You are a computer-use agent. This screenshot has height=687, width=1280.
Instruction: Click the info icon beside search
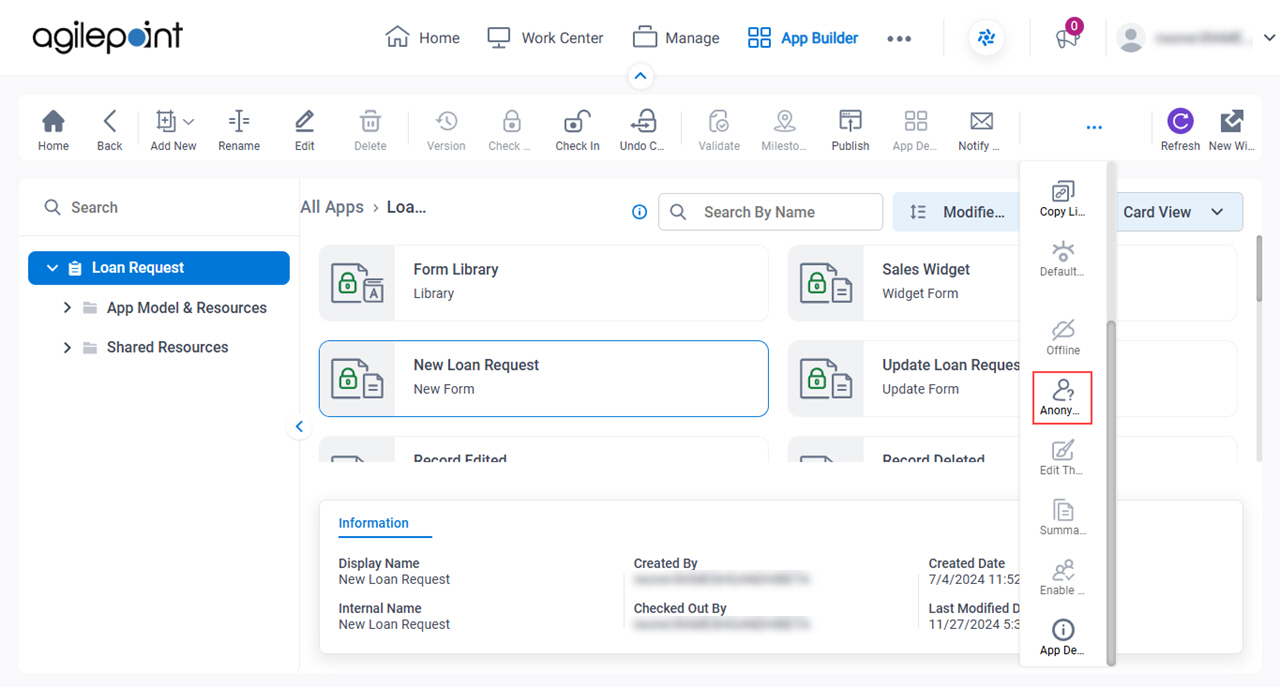pyautogui.click(x=640, y=212)
